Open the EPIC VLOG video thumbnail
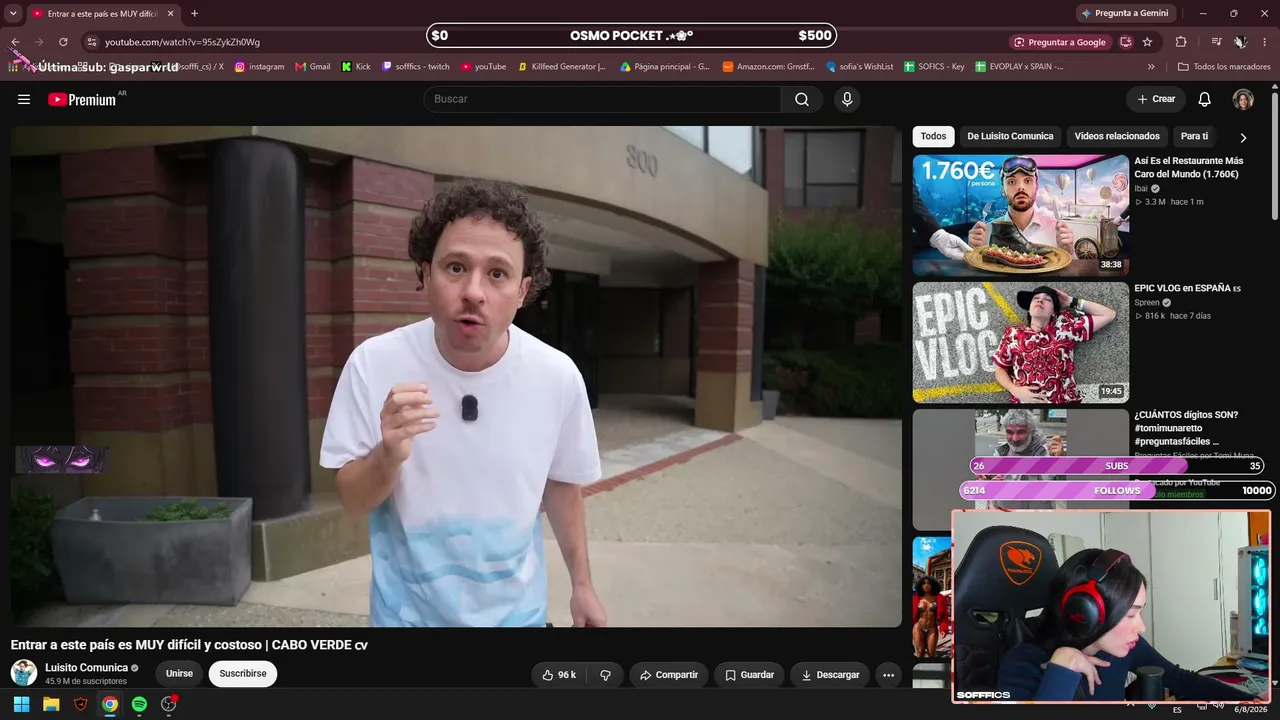The height and width of the screenshot is (720, 1280). coord(1021,342)
